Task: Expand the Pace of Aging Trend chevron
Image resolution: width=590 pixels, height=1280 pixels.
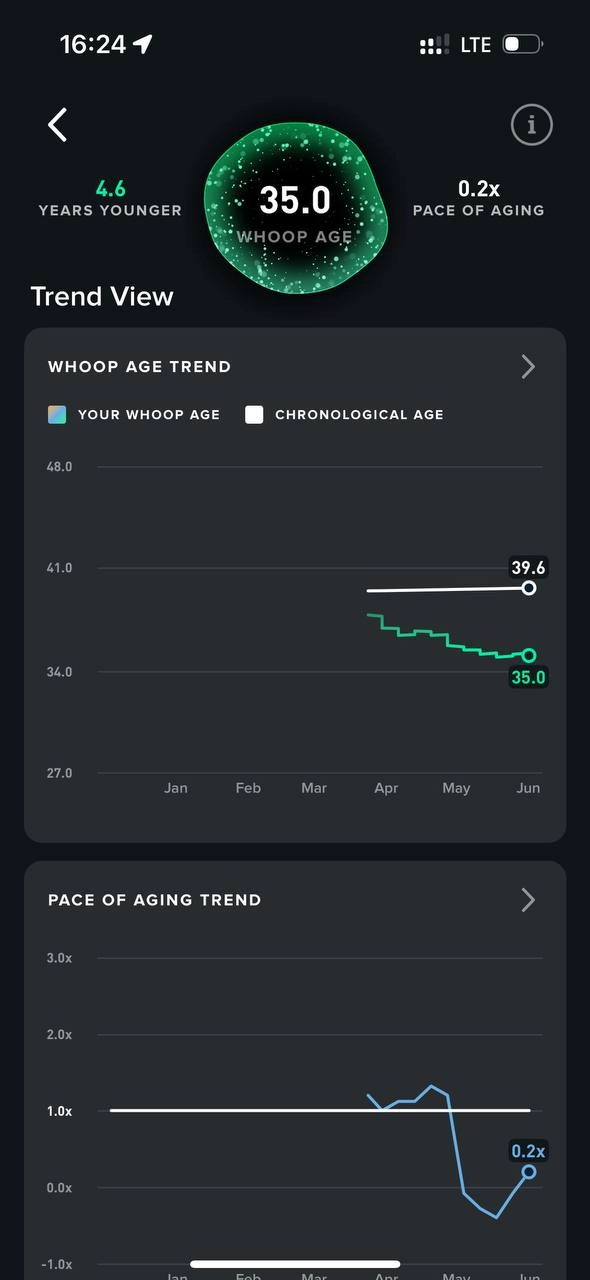Action: [528, 900]
